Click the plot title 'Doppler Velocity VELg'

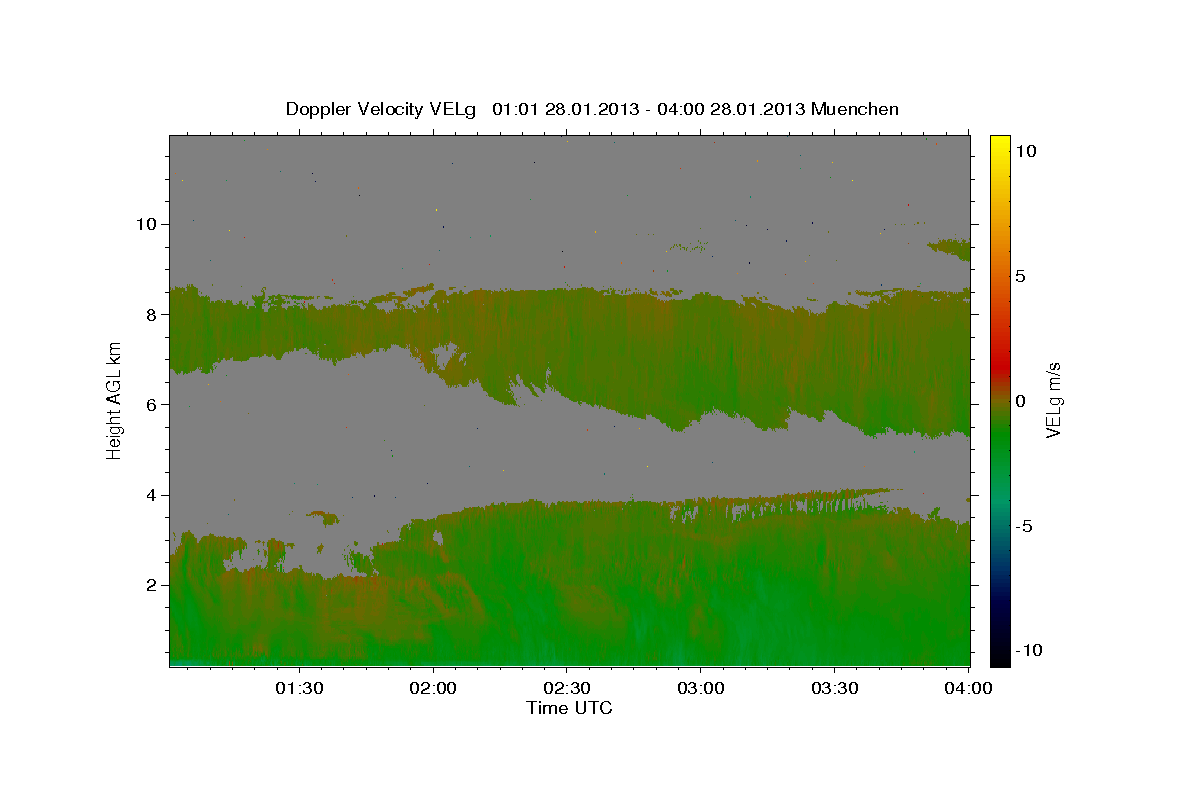(x=383, y=109)
